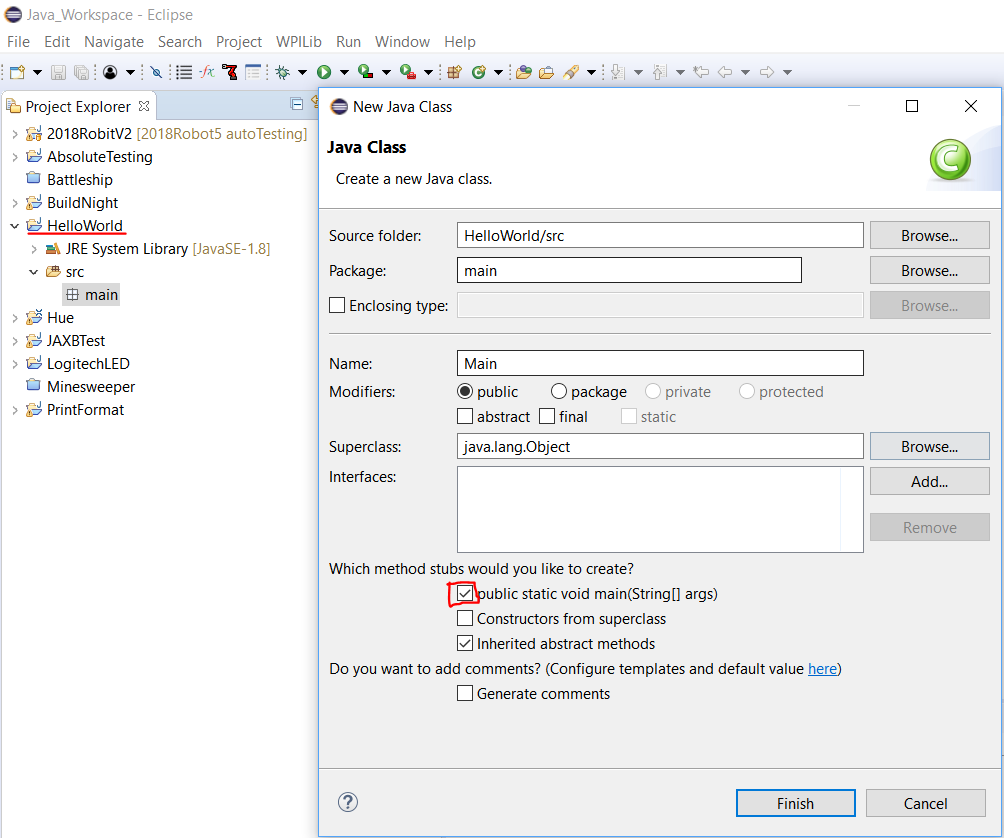Check the abstract modifier checkbox
The height and width of the screenshot is (838, 1004).
(465, 417)
